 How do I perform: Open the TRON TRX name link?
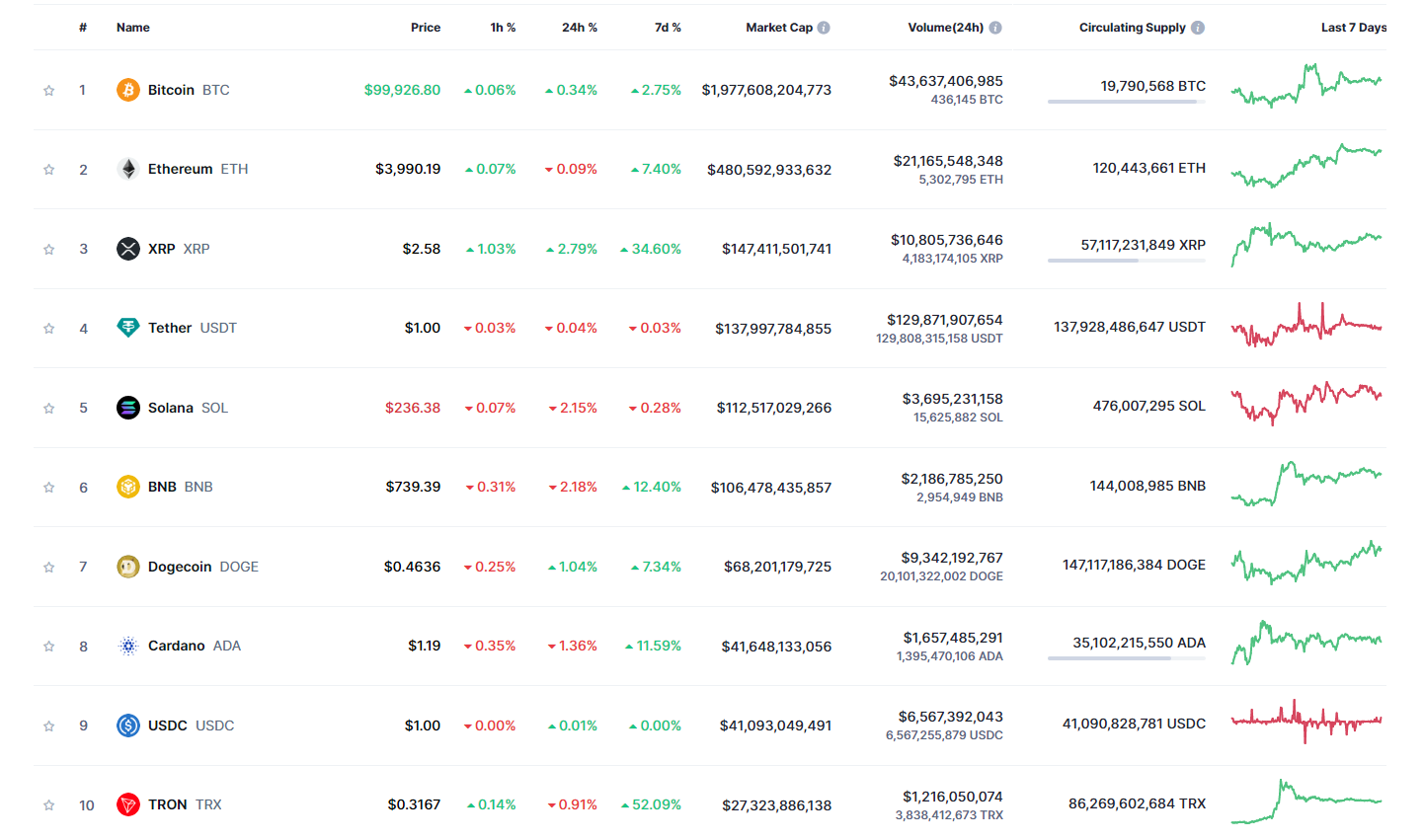(x=185, y=804)
